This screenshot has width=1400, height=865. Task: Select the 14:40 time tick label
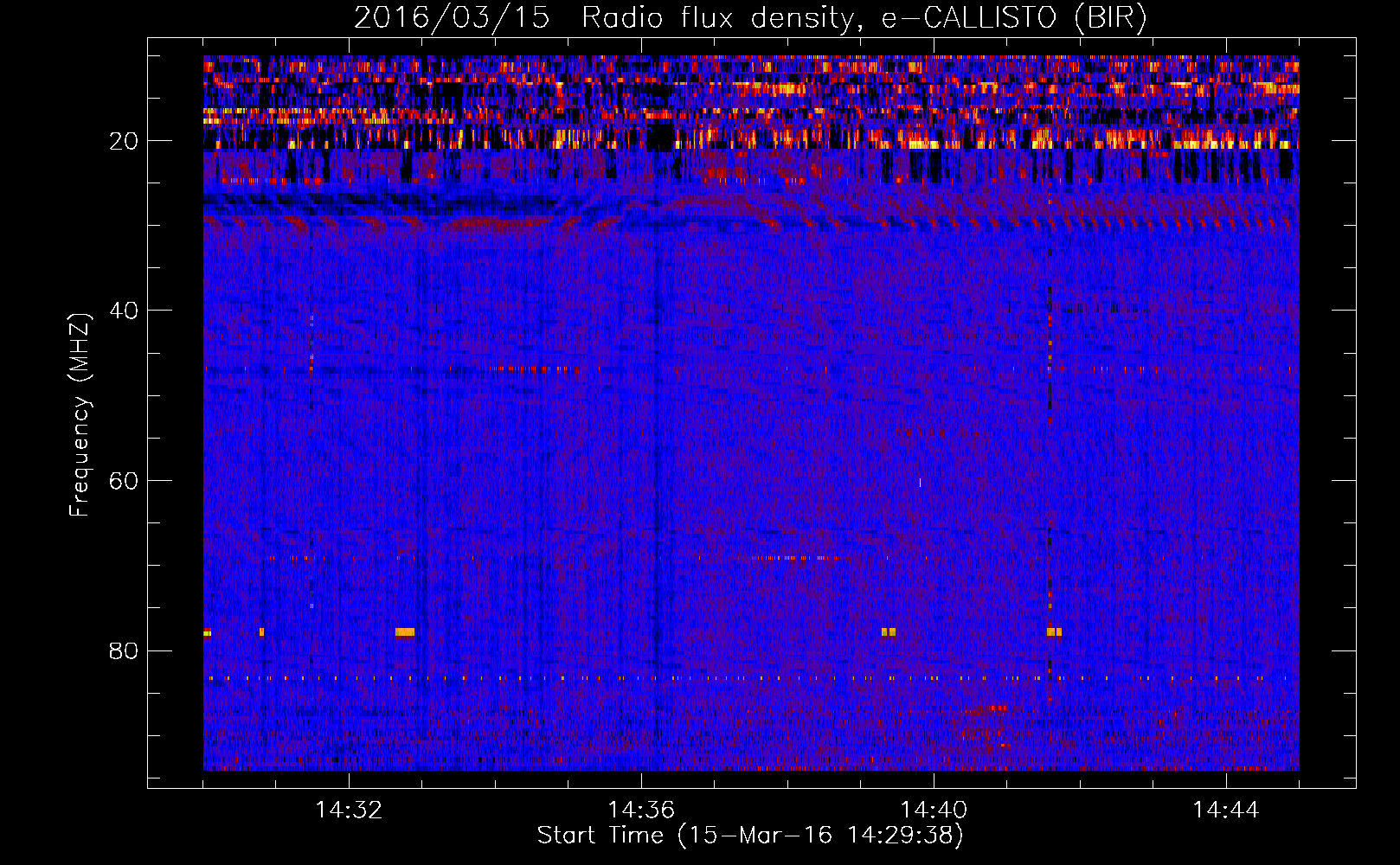(x=934, y=811)
